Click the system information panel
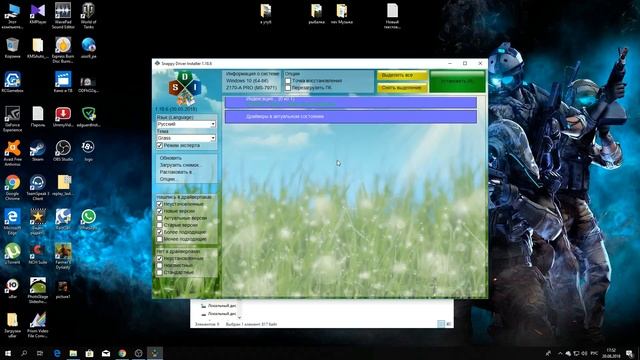The width and height of the screenshot is (640, 360). coord(252,81)
